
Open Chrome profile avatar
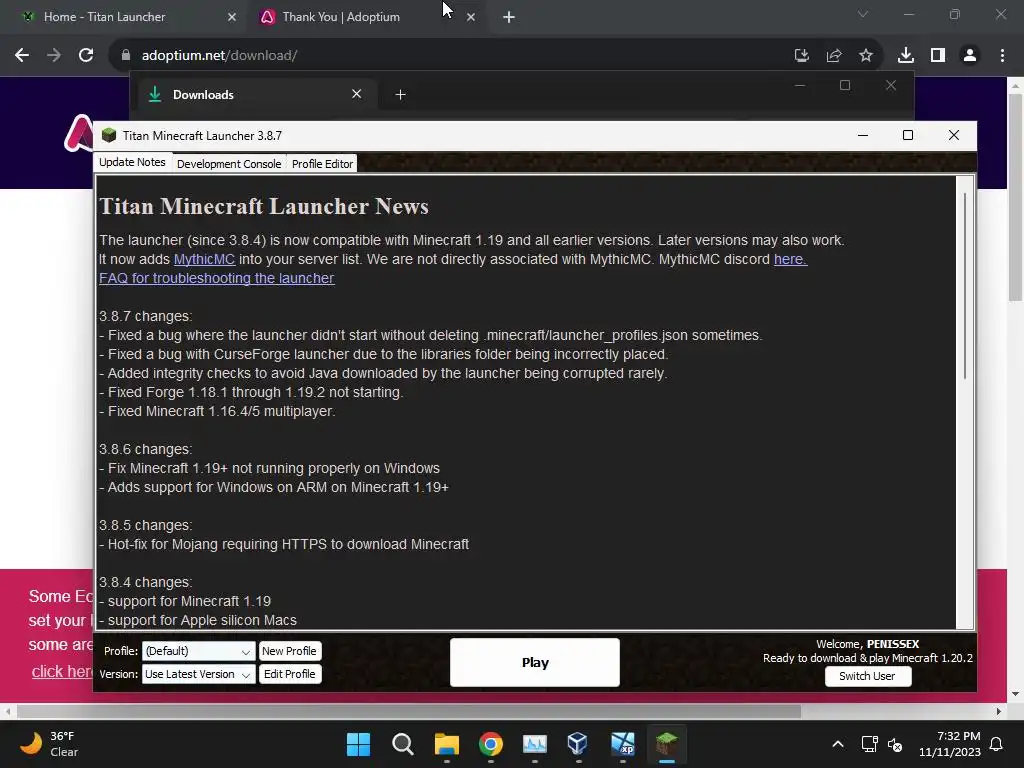coord(970,56)
